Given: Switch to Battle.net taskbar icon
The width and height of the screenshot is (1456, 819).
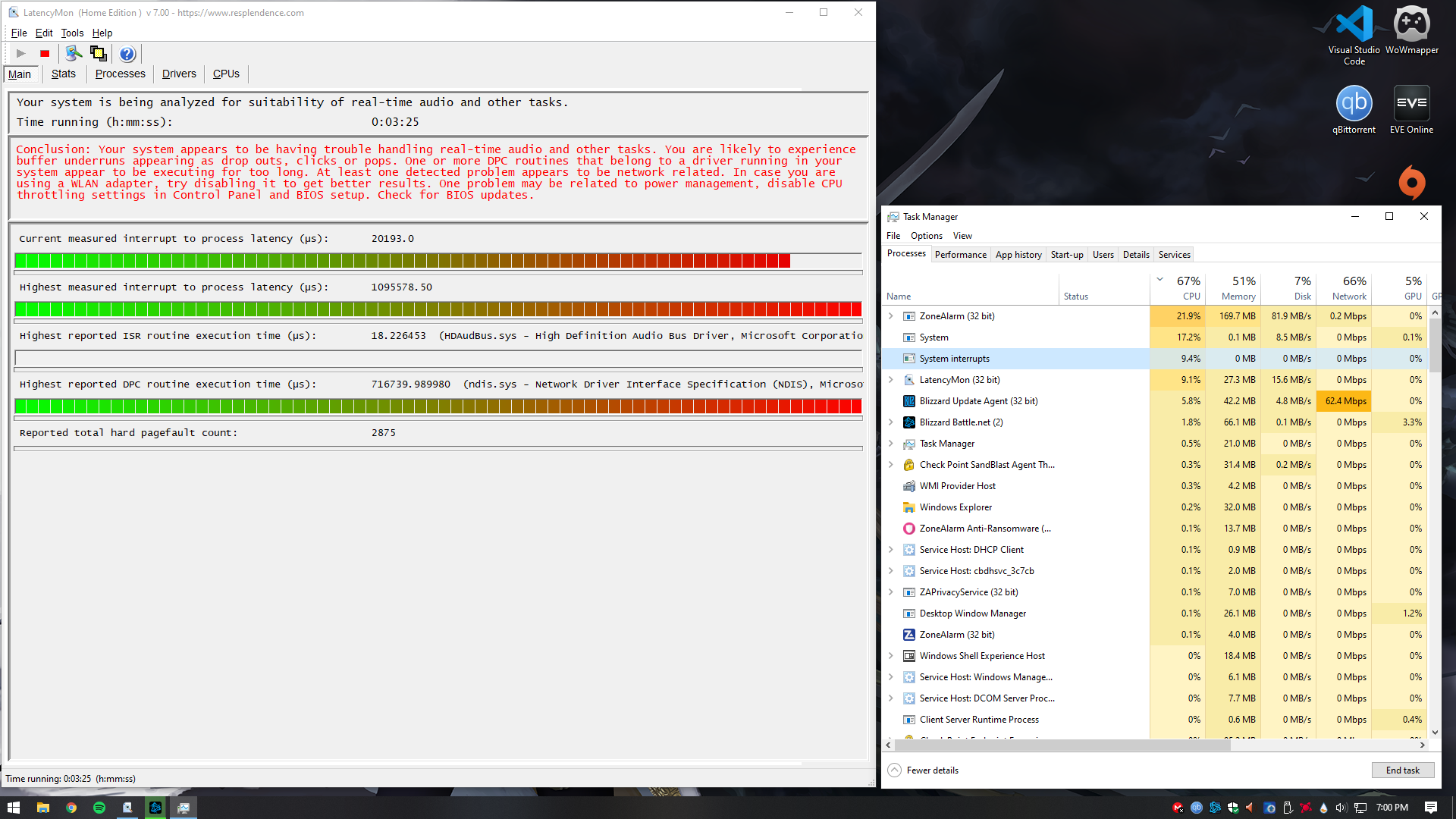Looking at the screenshot, I should (x=155, y=808).
